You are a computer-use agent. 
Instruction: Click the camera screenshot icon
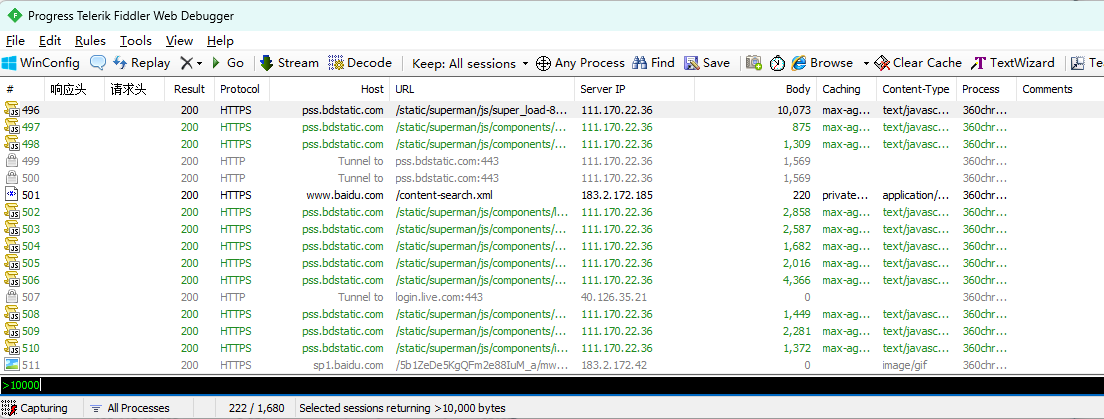(754, 63)
